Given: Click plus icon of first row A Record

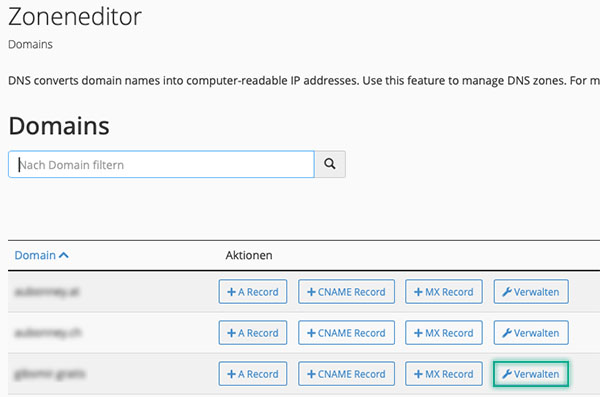Looking at the screenshot, I should tap(231, 292).
